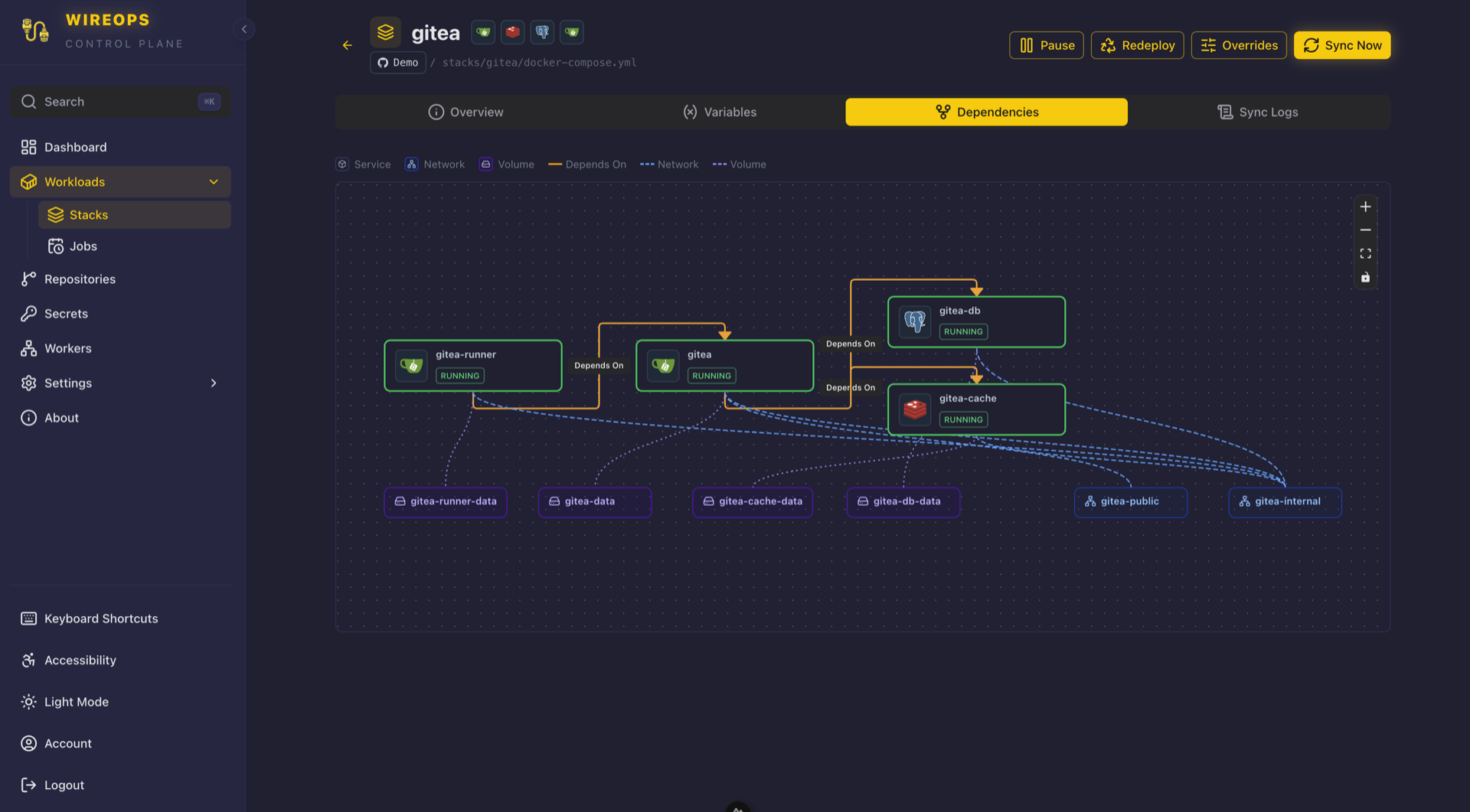1470x812 pixels.
Task: Click the Service legend icon
Action: click(342, 165)
